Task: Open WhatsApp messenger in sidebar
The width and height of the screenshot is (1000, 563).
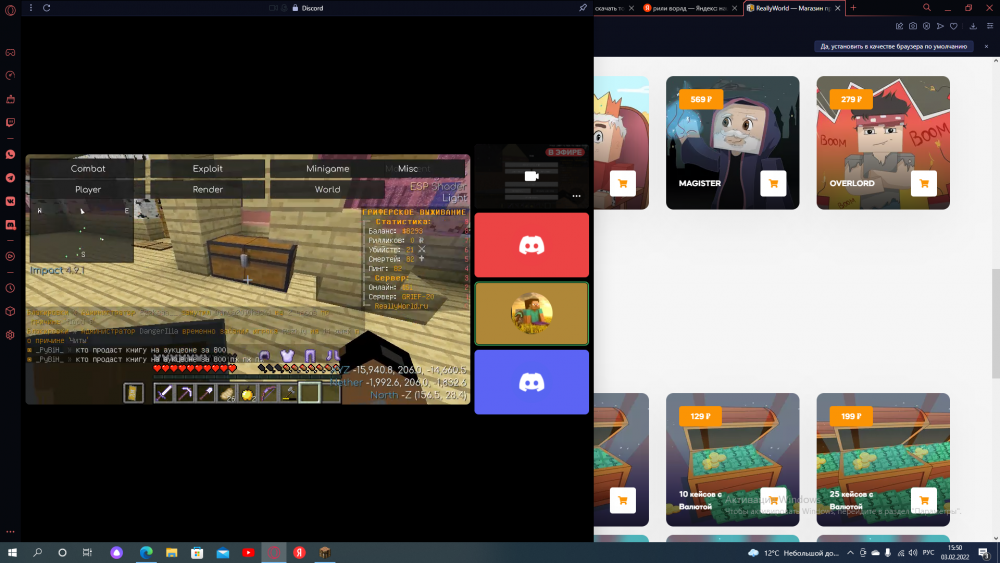Action: pyautogui.click(x=10, y=154)
